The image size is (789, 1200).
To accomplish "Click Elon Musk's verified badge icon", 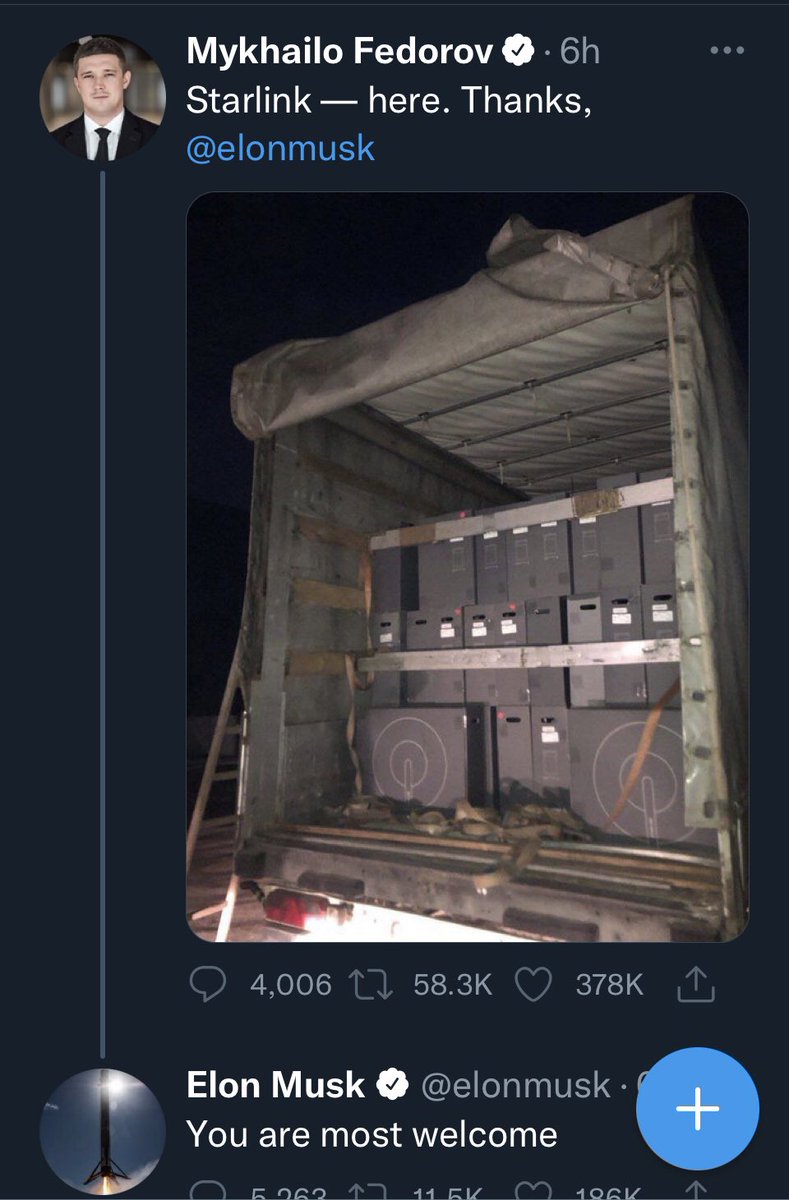I will 392,1086.
